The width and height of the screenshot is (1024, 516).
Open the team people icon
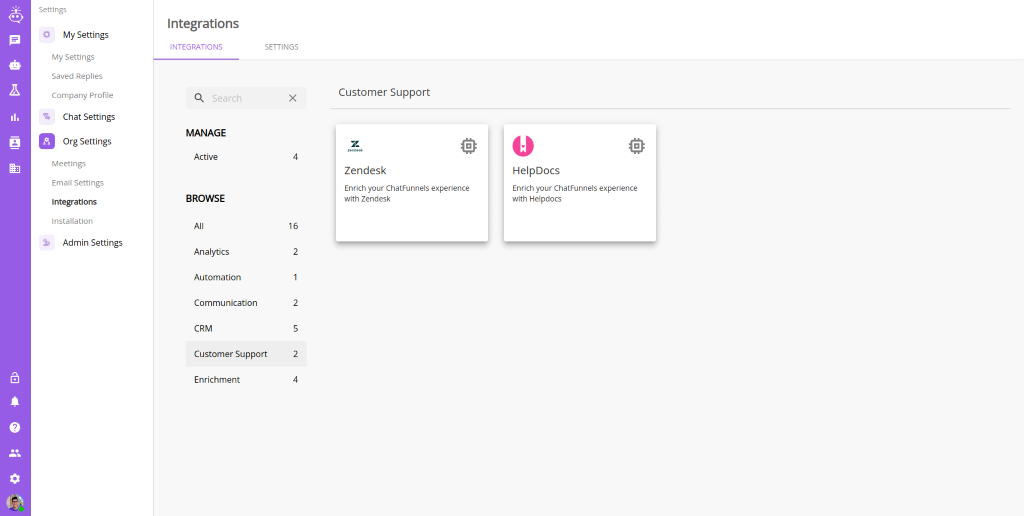(15, 453)
